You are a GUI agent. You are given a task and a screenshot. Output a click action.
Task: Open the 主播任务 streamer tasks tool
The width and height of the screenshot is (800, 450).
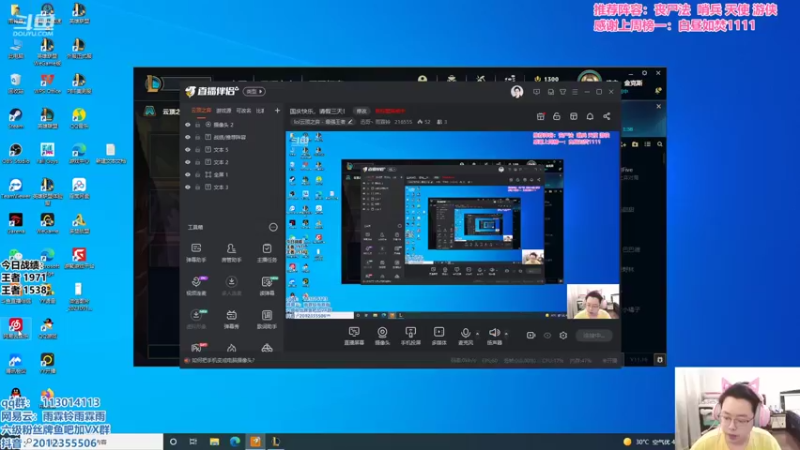(267, 253)
